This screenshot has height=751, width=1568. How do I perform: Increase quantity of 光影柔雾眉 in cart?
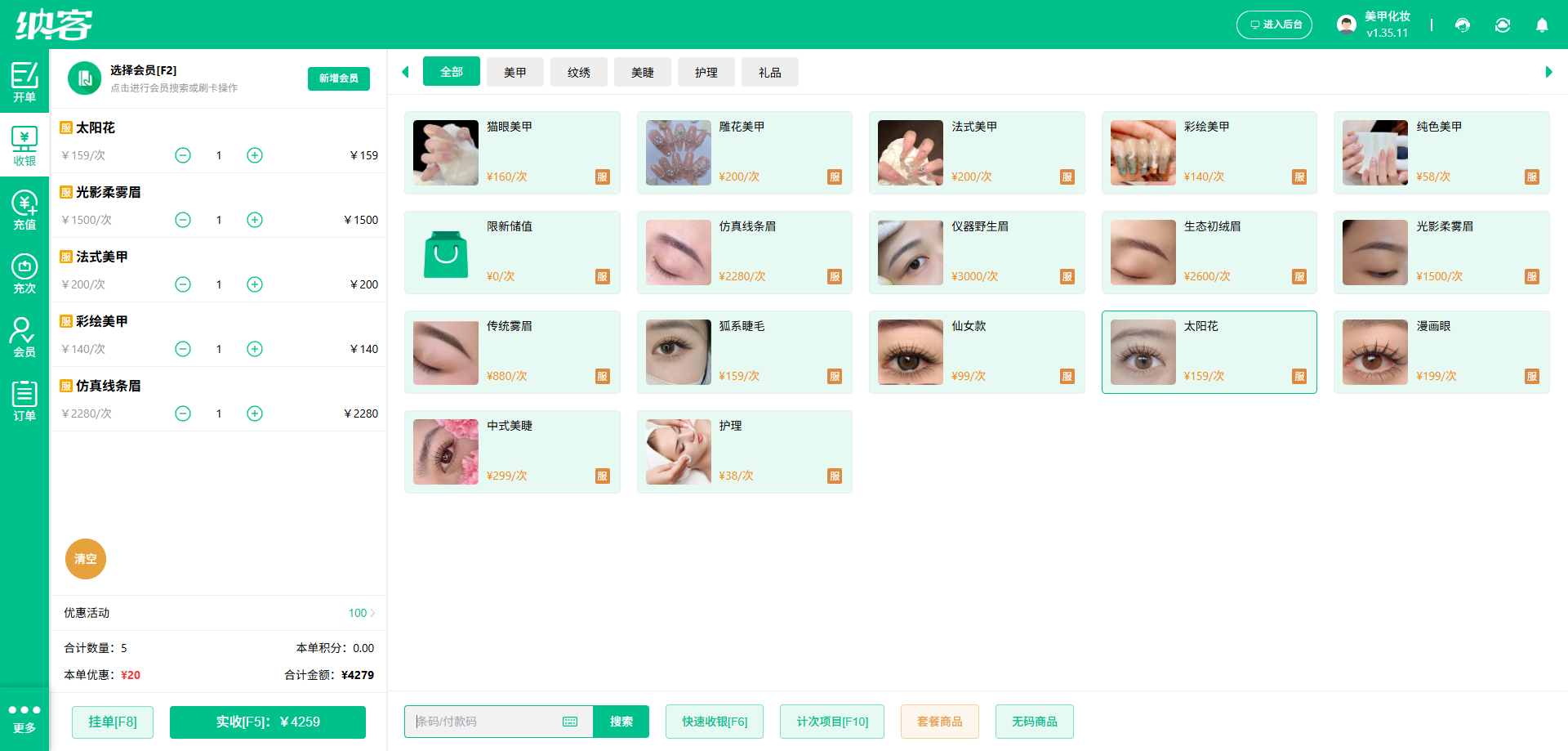(255, 220)
